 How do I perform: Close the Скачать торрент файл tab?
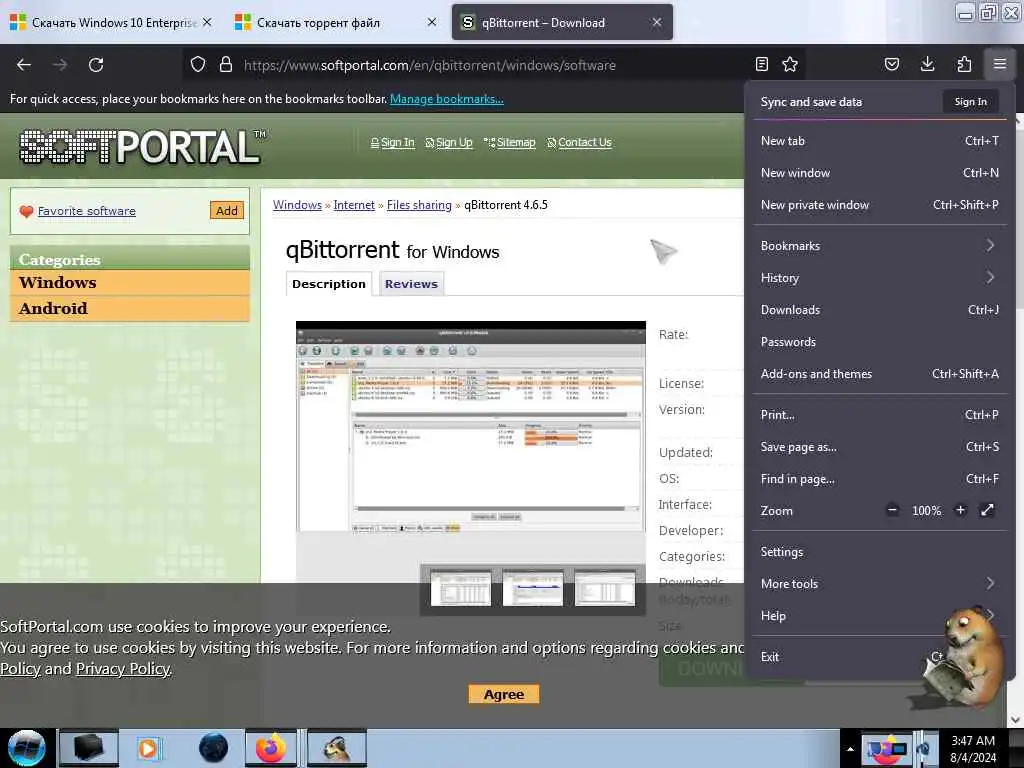432,22
